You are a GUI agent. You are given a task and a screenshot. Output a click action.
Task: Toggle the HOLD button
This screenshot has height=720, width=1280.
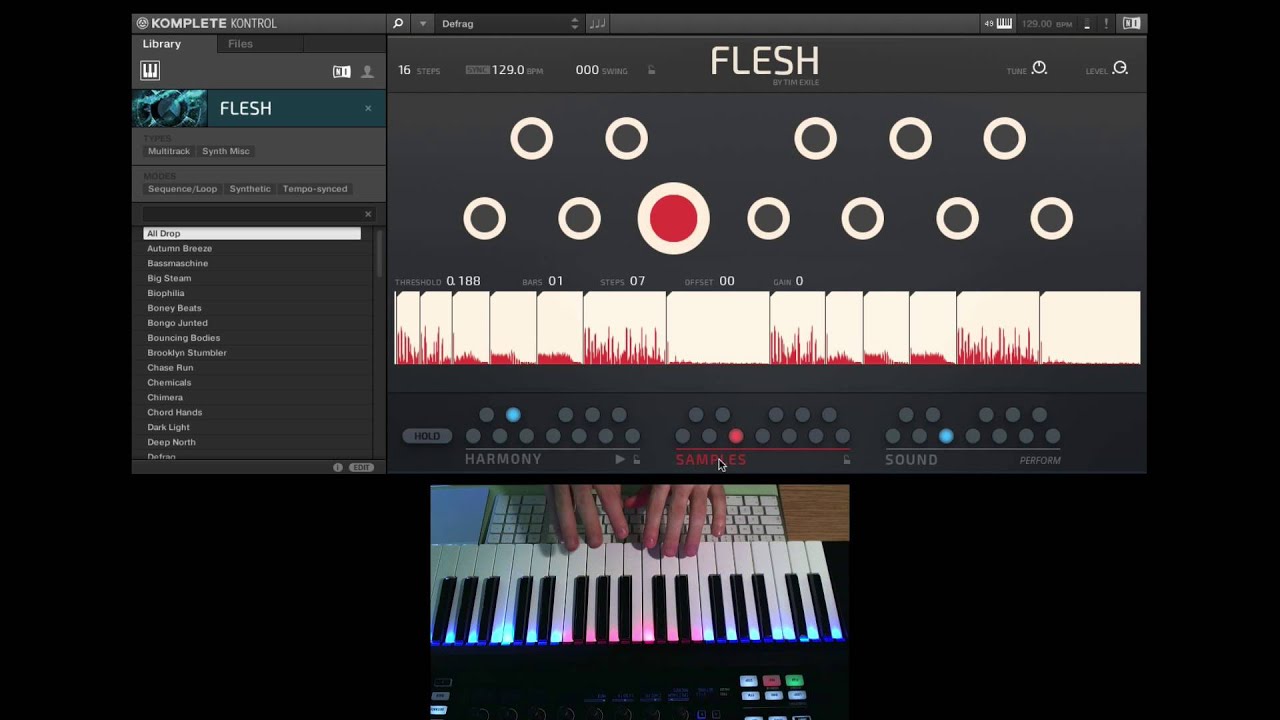point(427,436)
